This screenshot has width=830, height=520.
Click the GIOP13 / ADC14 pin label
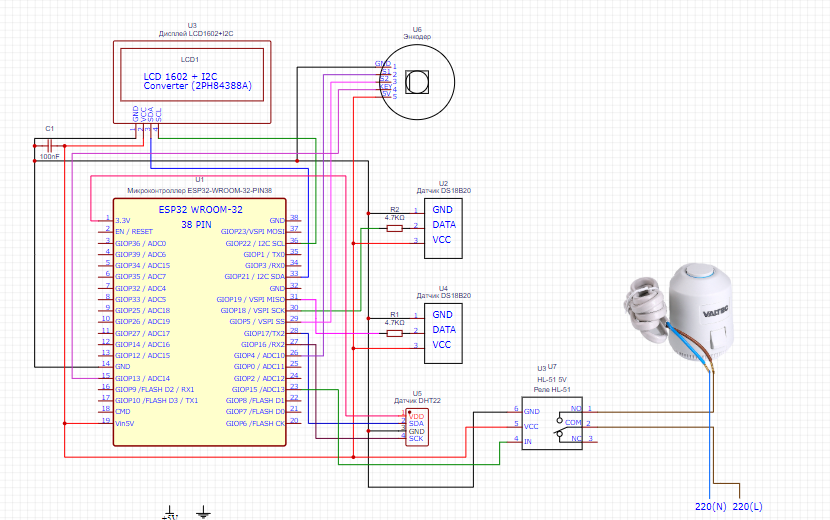[x=143, y=379]
